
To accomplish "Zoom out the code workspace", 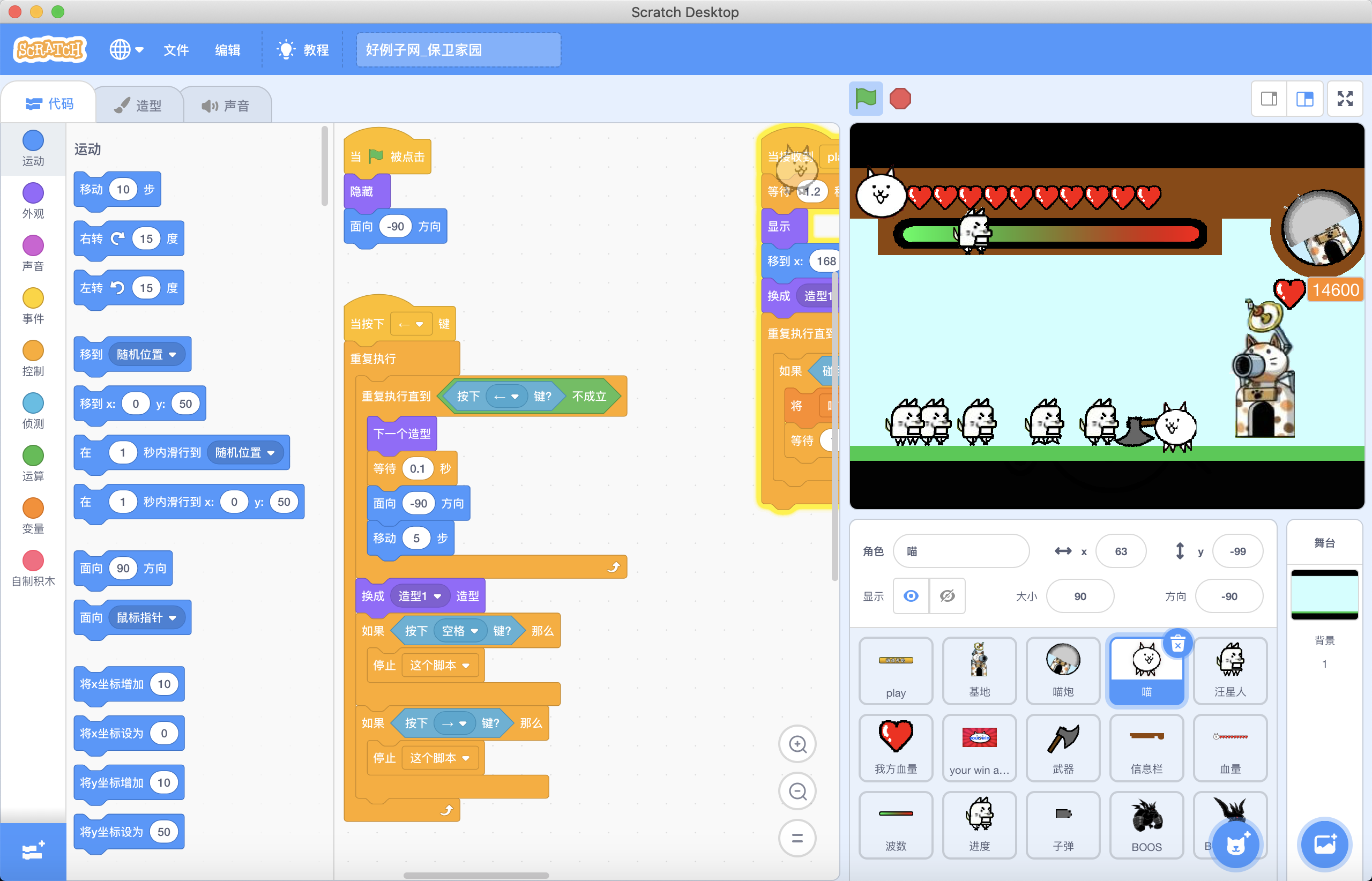I will click(797, 791).
